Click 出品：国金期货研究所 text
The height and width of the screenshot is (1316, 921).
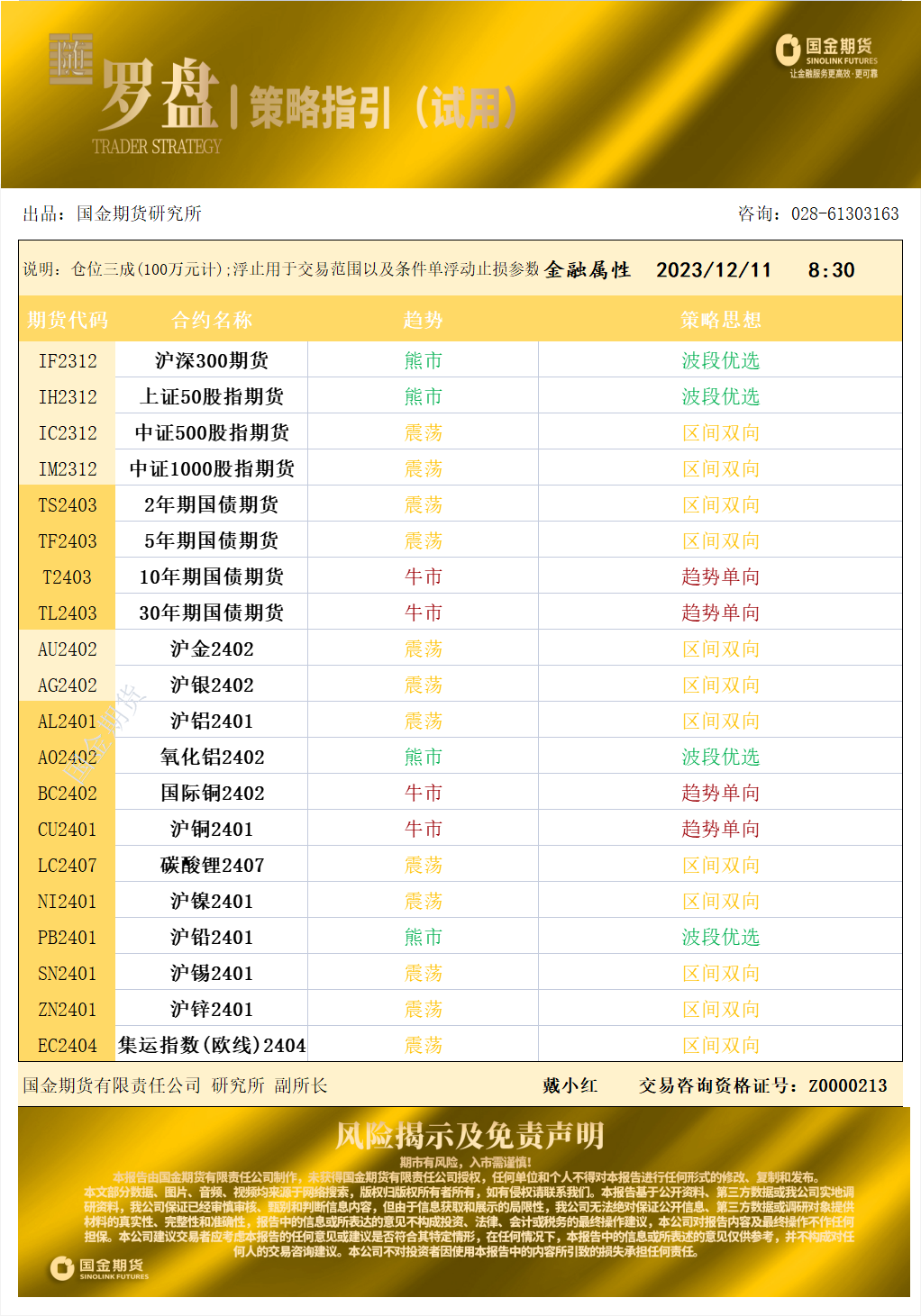pyautogui.click(x=112, y=213)
